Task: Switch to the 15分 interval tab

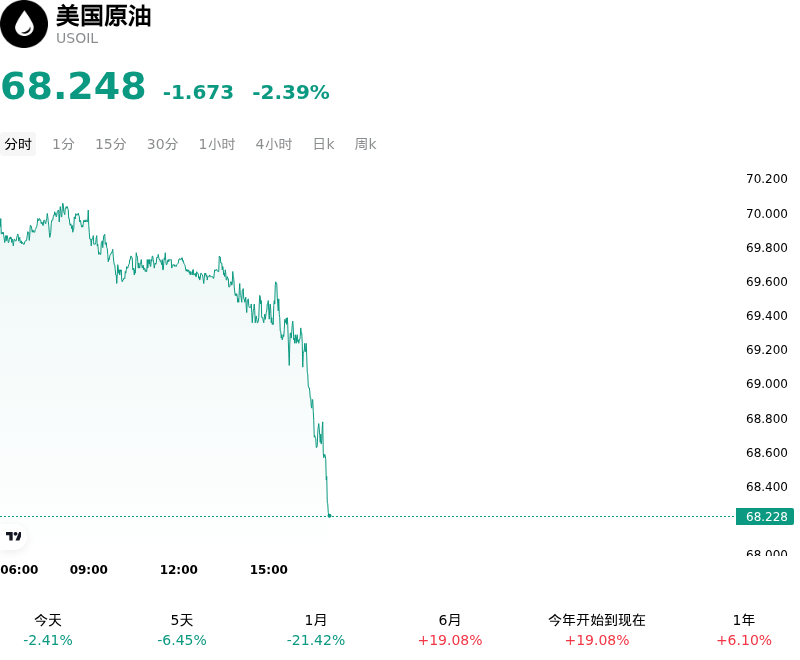Action: point(111,144)
